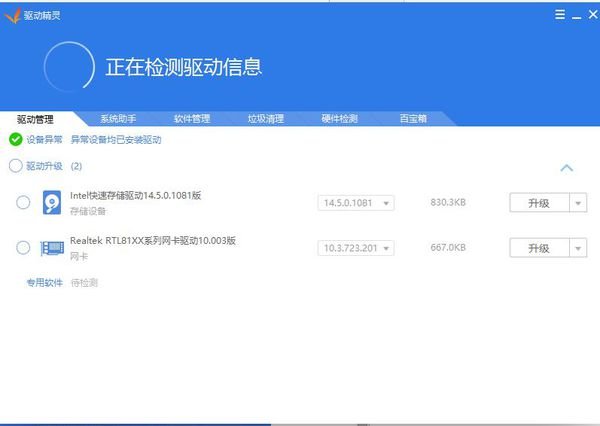This screenshot has height=426, width=600.
Task: Click 升级 for Intel storage driver
Action: click(x=540, y=203)
